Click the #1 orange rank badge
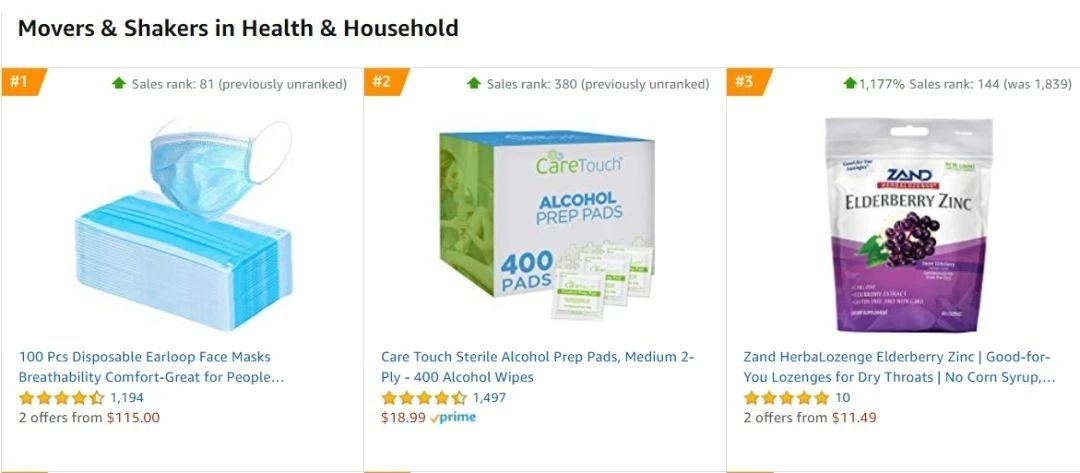 point(22,82)
